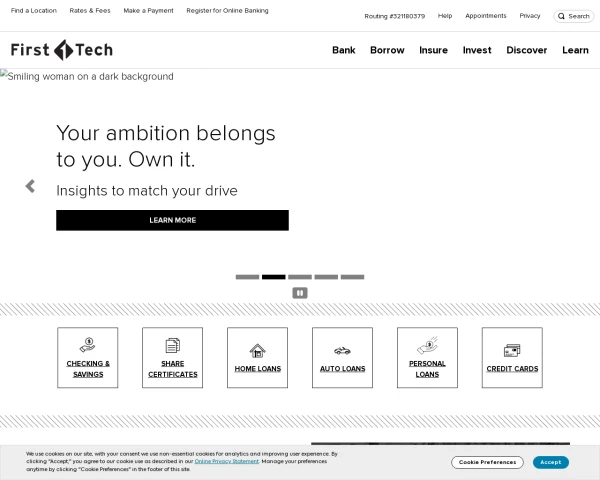Open the Learn menu
Viewport: 600px width, 480px height.
[576, 50]
